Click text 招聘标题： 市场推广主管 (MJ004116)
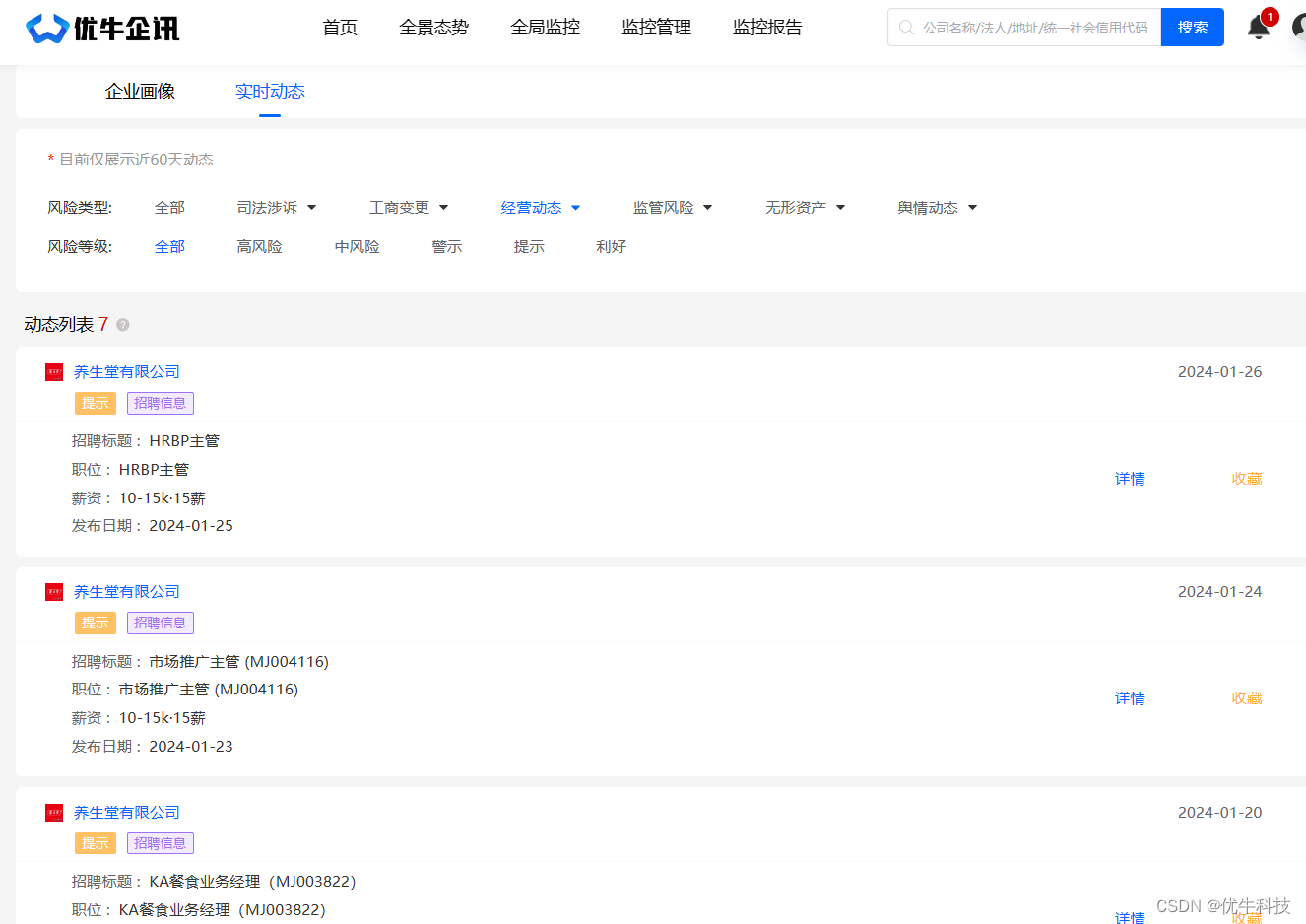Screen dimensions: 1306x924 tap(201, 662)
